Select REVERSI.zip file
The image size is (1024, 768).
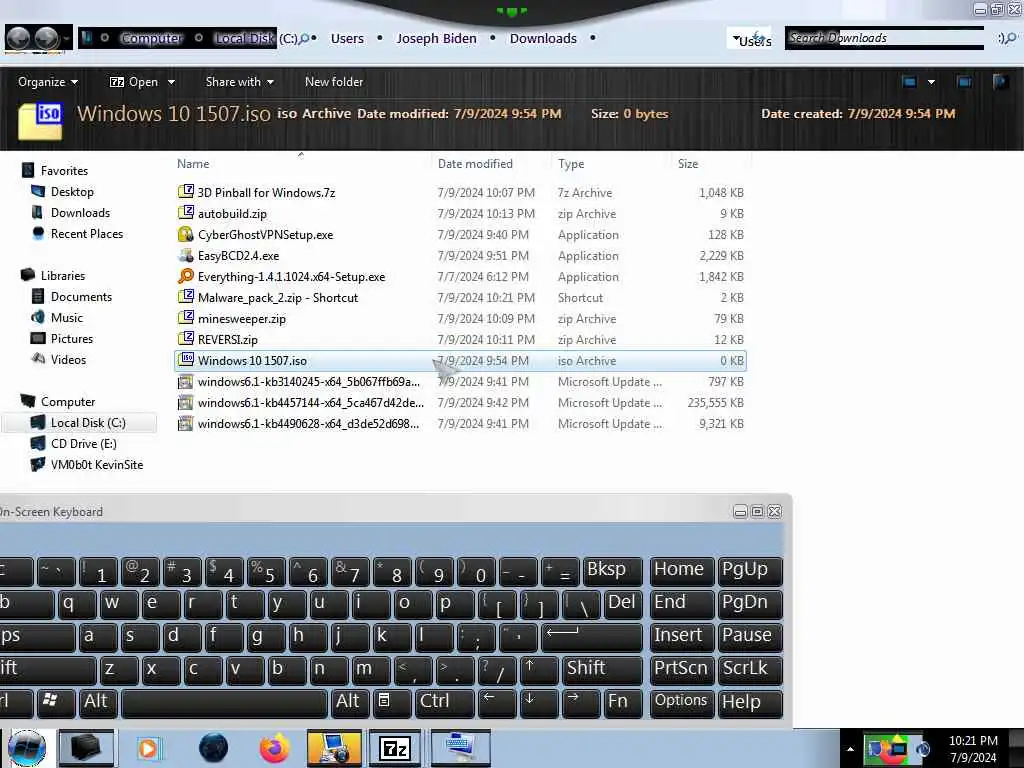click(x=227, y=340)
